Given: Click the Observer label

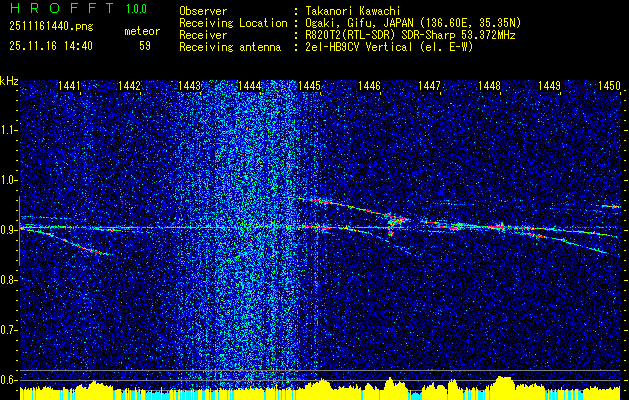Looking at the screenshot, I should tap(203, 11).
